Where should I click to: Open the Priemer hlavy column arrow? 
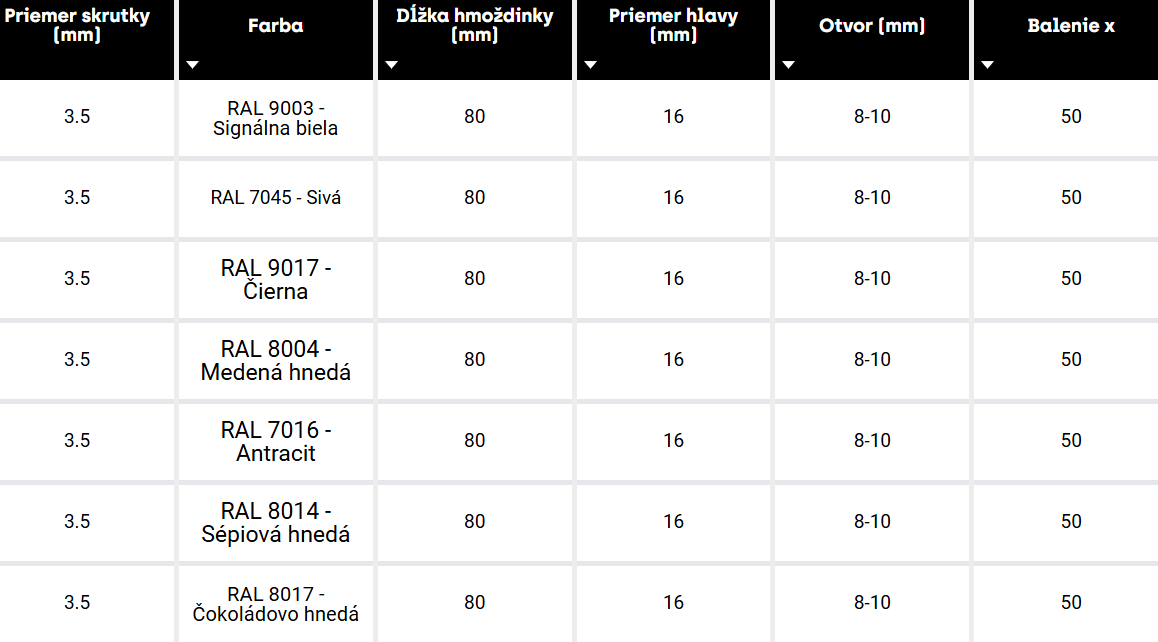(x=590, y=65)
